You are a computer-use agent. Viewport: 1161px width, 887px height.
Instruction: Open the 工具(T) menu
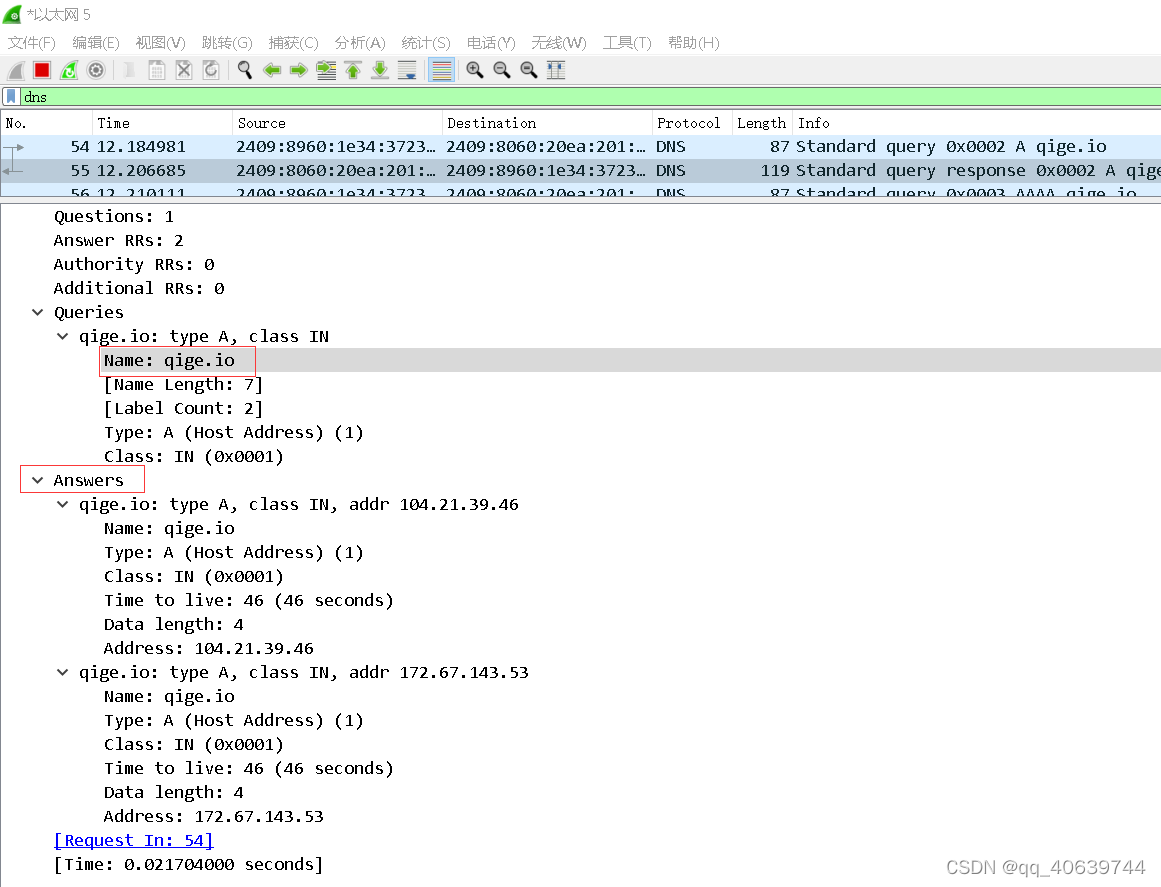tap(626, 43)
